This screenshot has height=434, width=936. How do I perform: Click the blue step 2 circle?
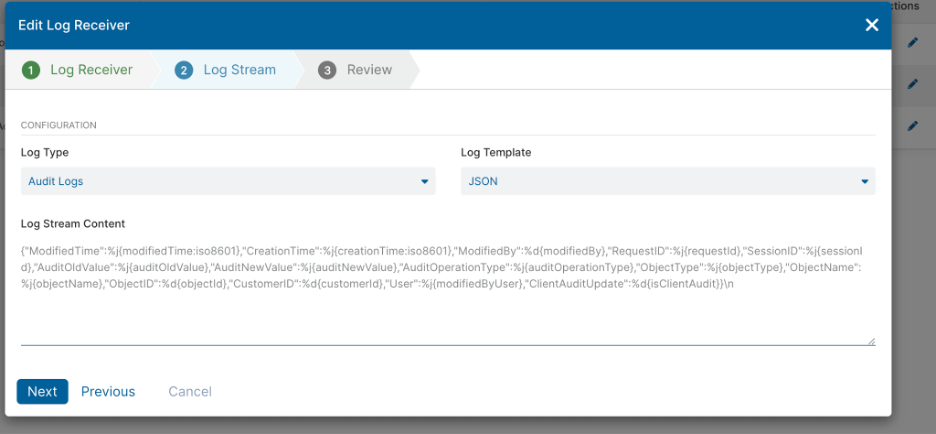click(183, 70)
